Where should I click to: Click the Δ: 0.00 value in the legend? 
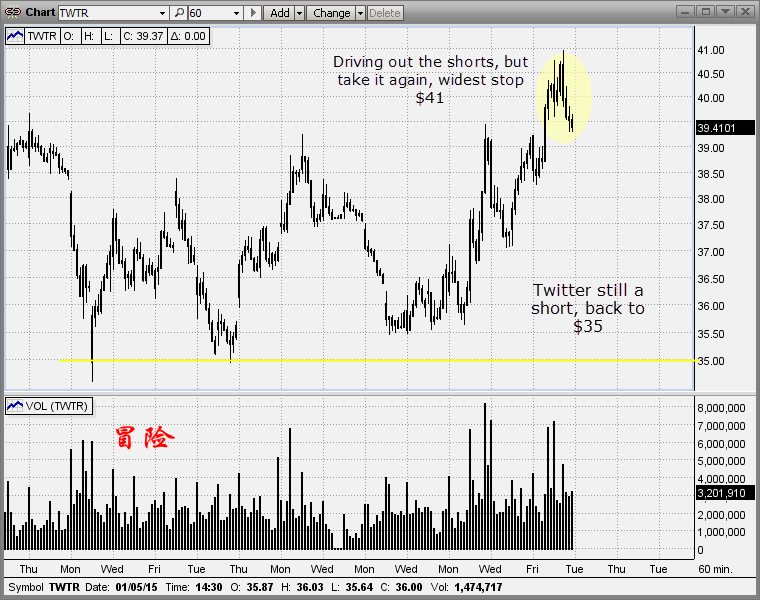pyautogui.click(x=188, y=36)
